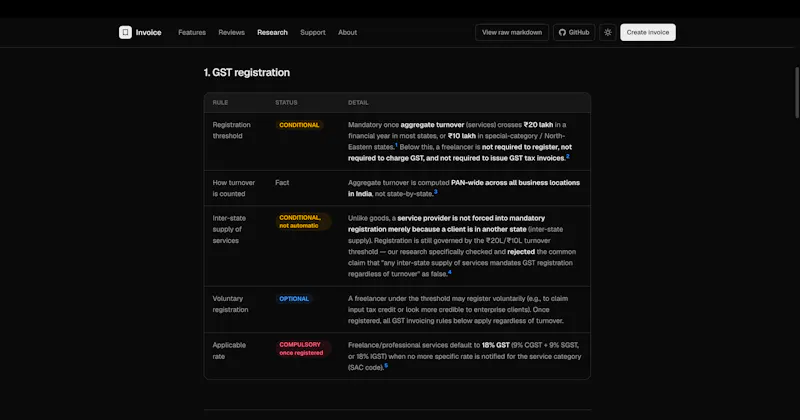Click the bold "18% GST" text
800x420 pixels.
(x=495, y=345)
